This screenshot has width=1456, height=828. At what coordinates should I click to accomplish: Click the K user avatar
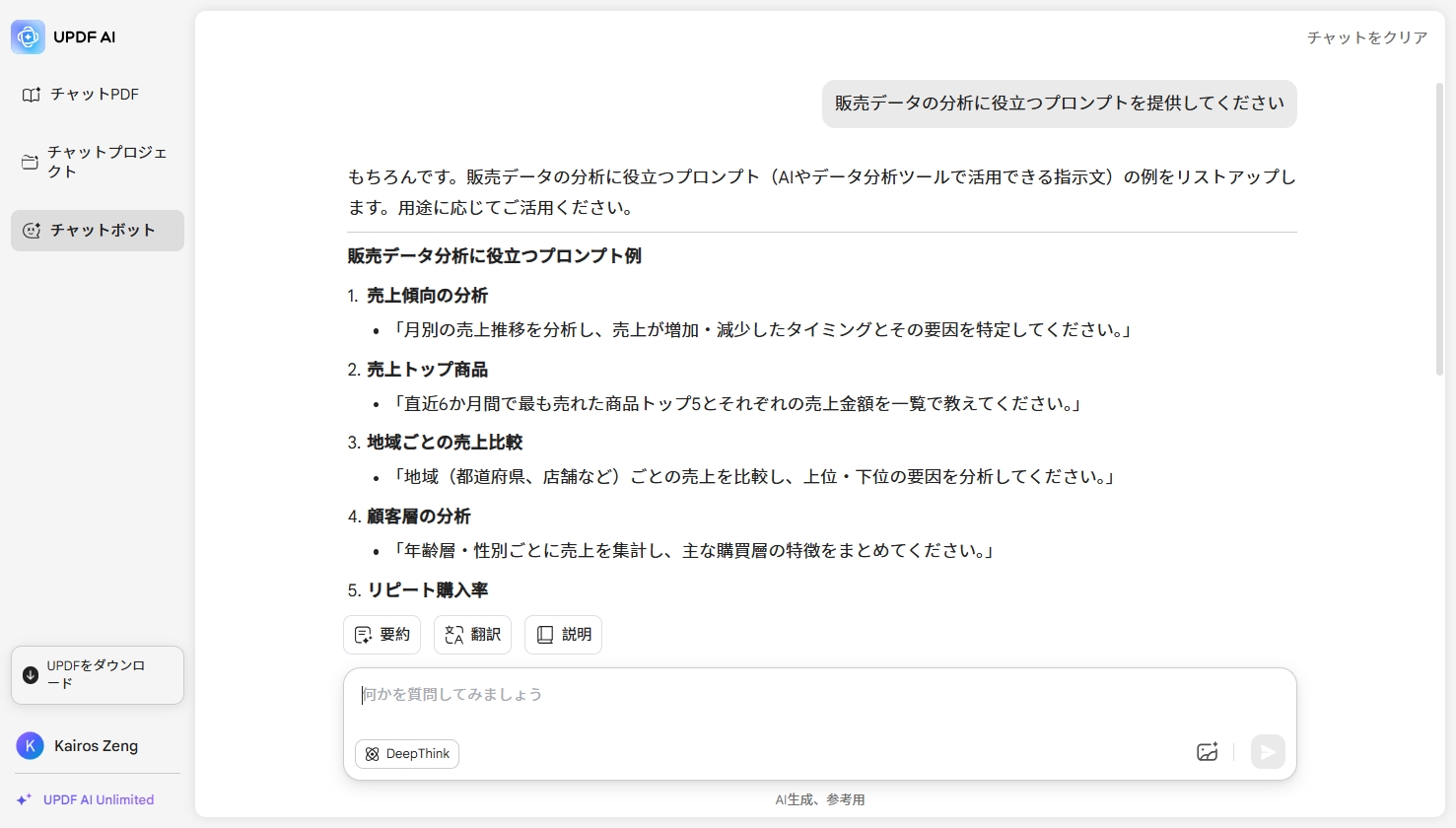(30, 746)
